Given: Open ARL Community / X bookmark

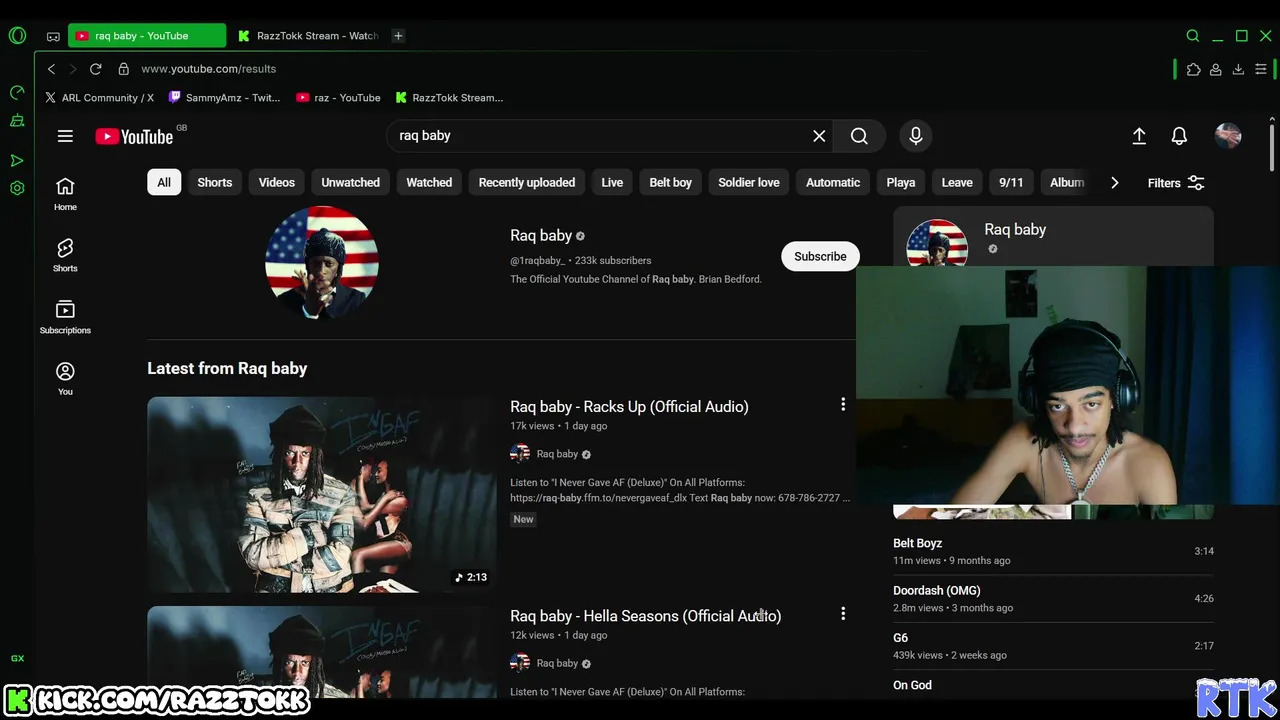Looking at the screenshot, I should [x=99, y=98].
